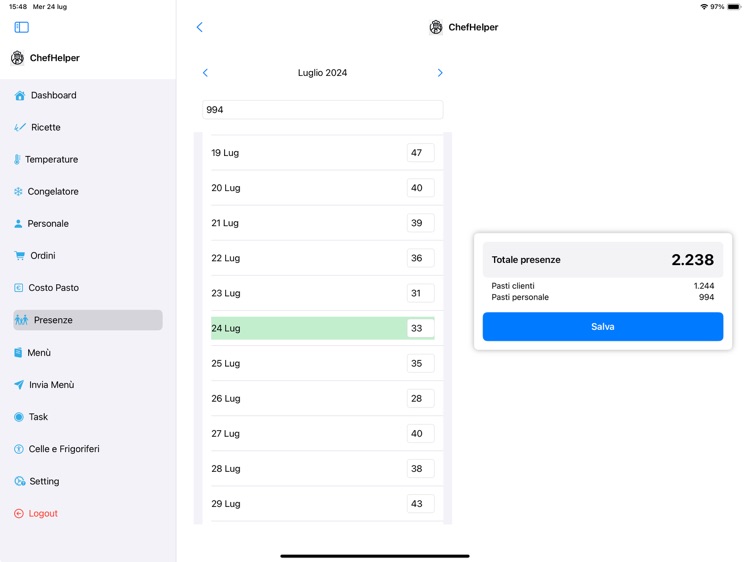Select the 24 Lug row label

[226, 328]
